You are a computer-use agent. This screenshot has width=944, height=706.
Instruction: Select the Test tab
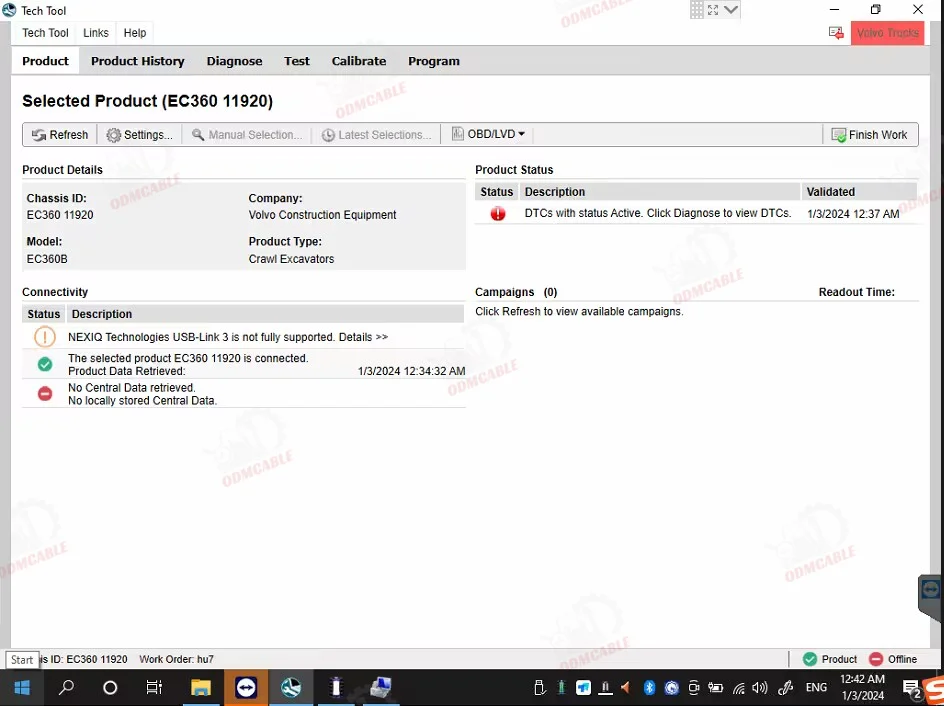tap(297, 61)
